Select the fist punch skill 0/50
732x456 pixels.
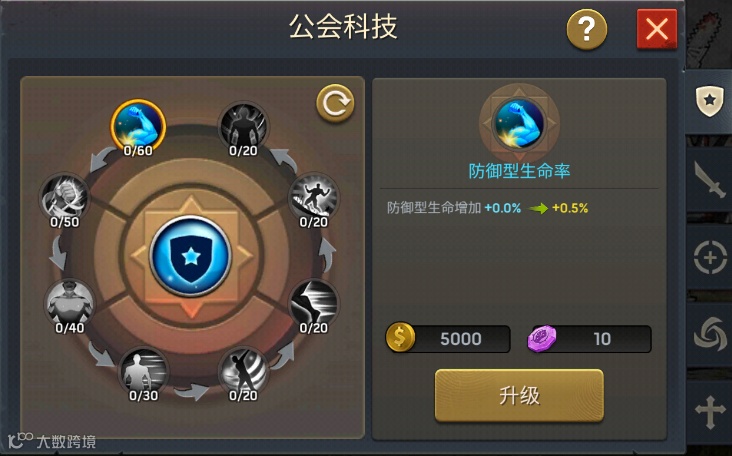[x=64, y=198]
